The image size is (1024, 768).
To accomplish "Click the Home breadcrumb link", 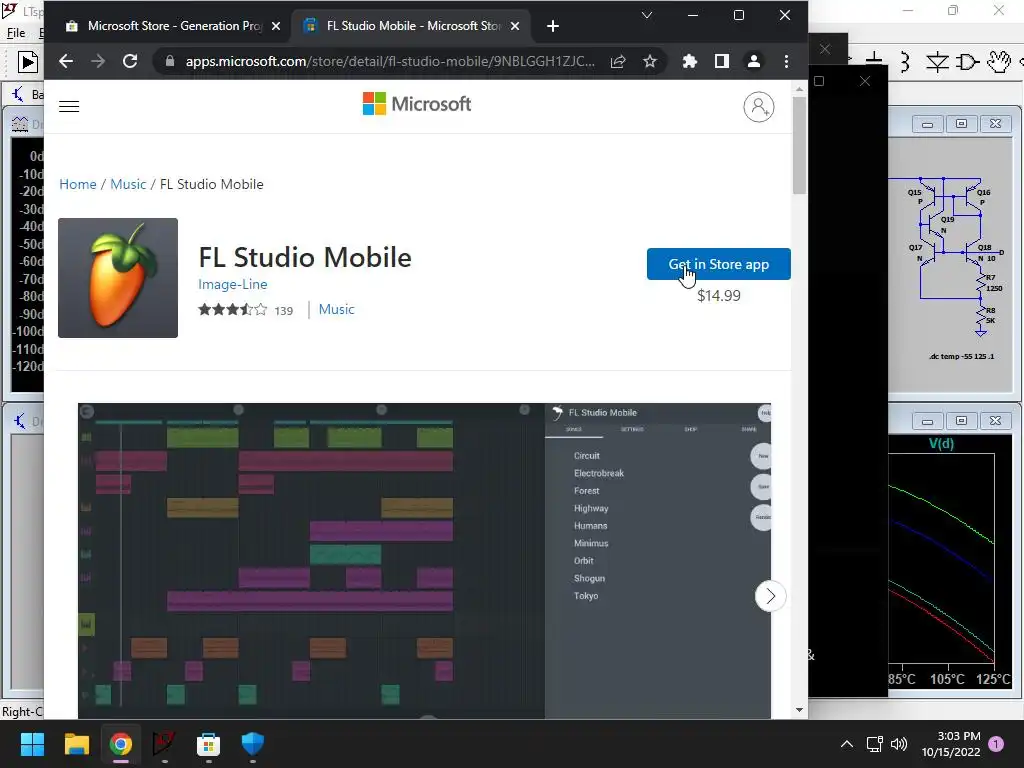I will tap(78, 184).
